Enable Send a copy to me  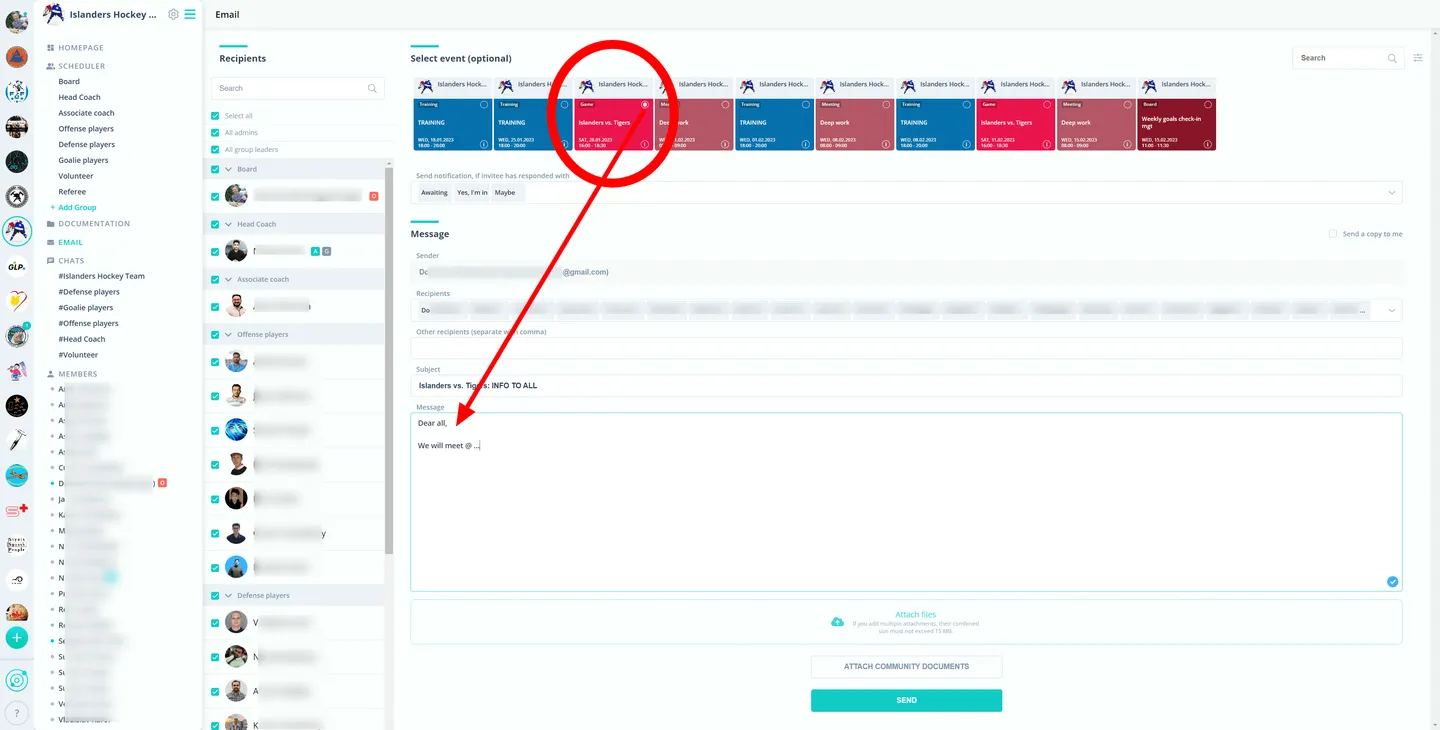point(1333,234)
